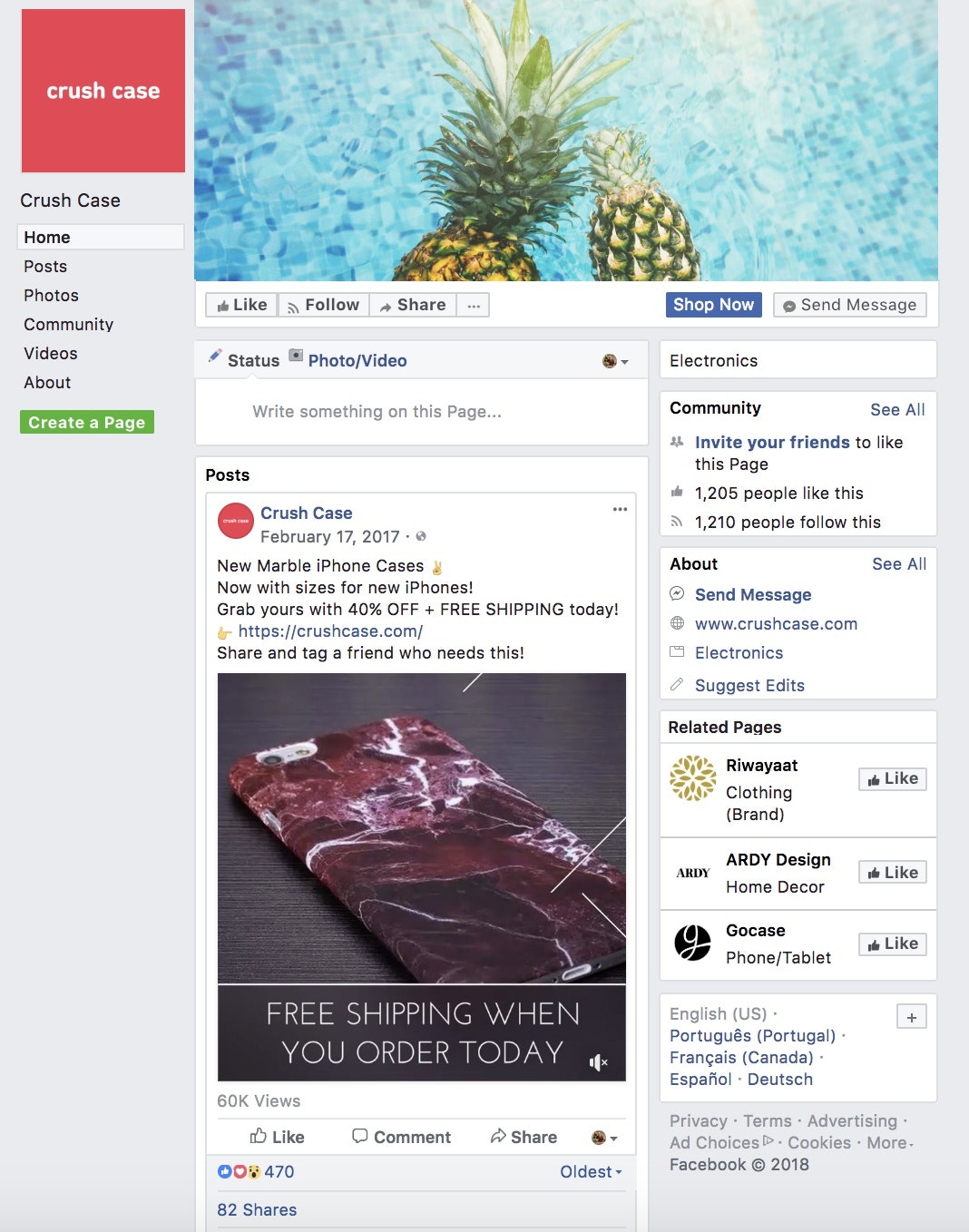Unmute the video with the speaker icon
This screenshot has height=1232, width=969.
598,1062
